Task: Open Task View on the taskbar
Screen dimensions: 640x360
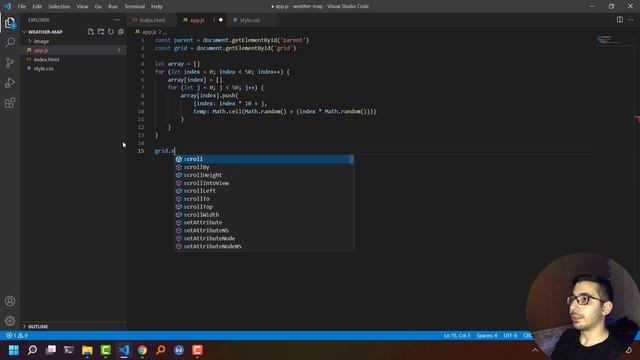Action: (x=51, y=350)
